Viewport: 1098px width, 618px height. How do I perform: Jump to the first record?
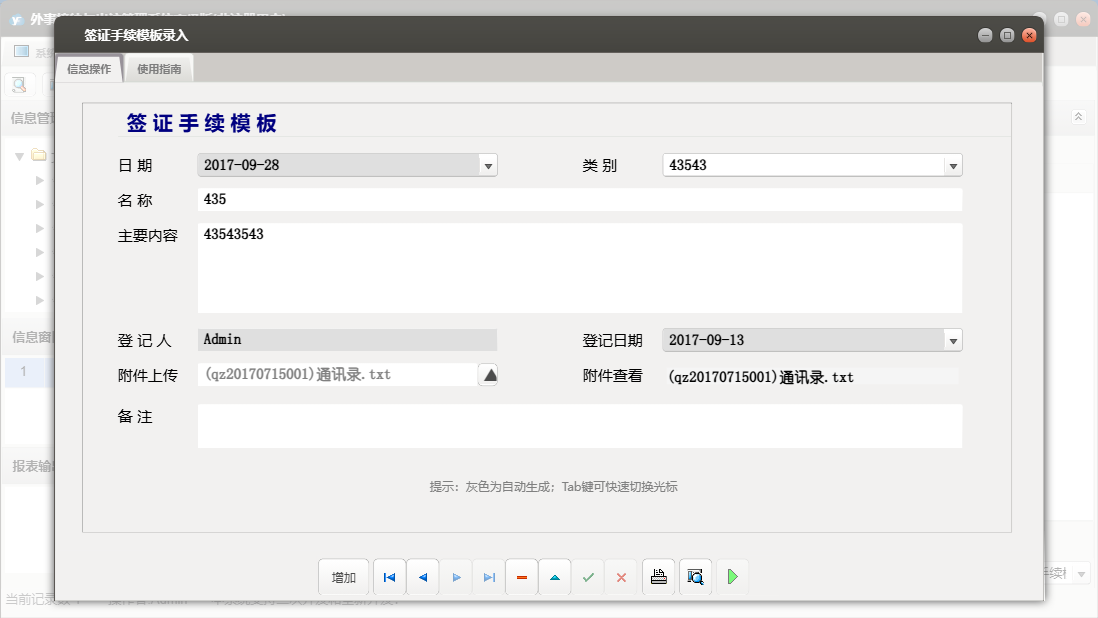390,577
